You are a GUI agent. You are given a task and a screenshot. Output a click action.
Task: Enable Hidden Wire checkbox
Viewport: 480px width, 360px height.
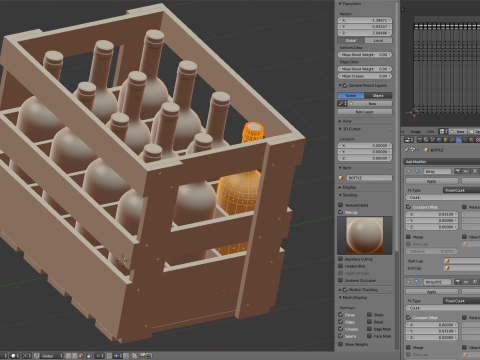point(340,266)
